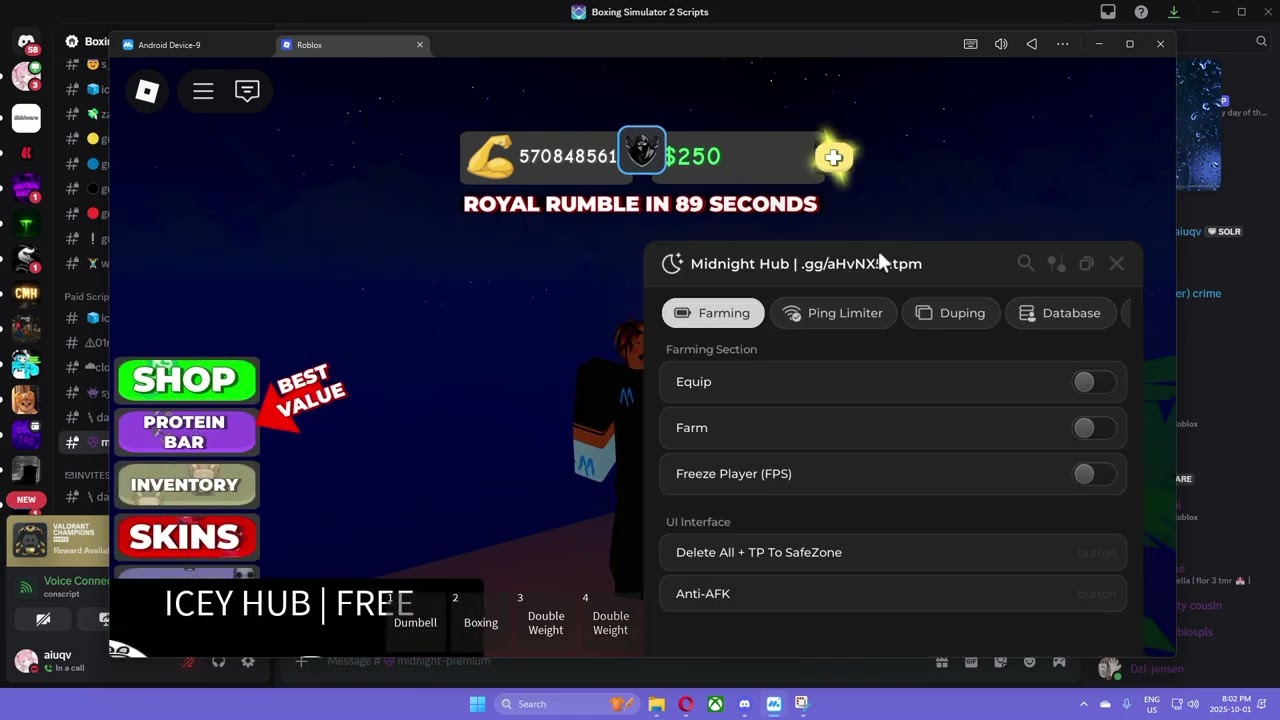Open the Discord sticker picker

pos(1000,662)
